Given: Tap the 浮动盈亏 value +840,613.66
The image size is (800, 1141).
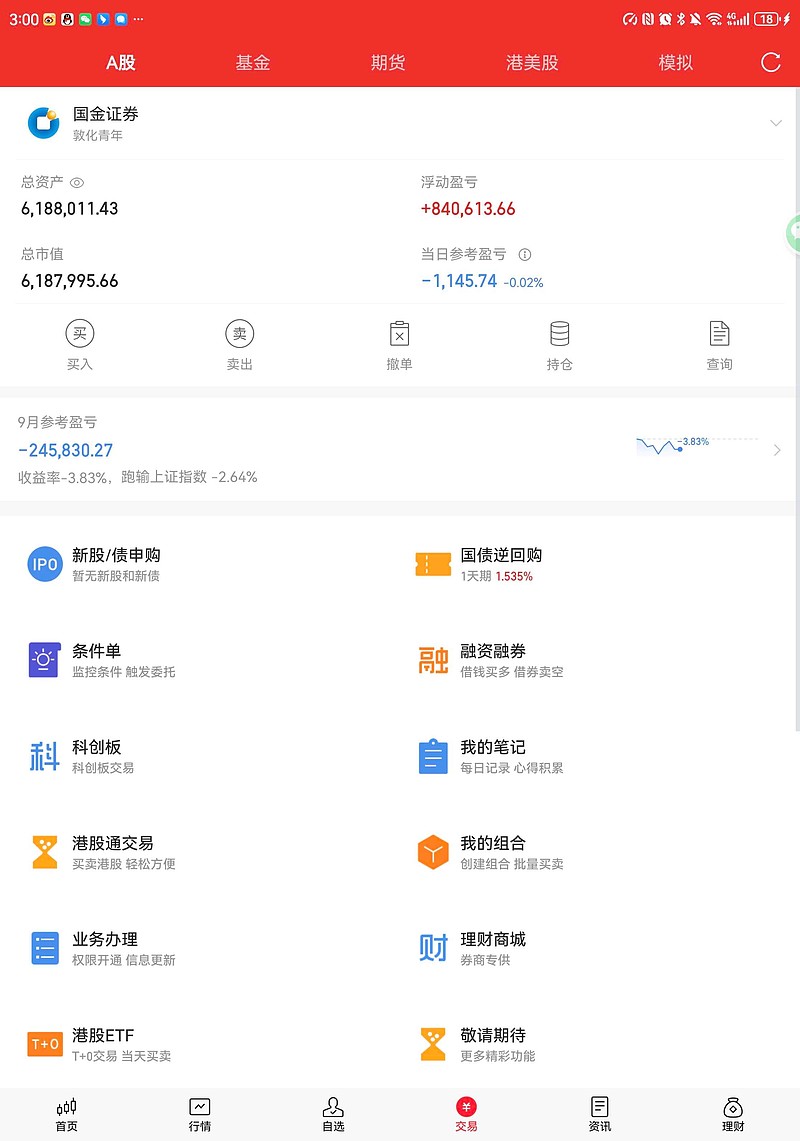Looking at the screenshot, I should click(468, 209).
